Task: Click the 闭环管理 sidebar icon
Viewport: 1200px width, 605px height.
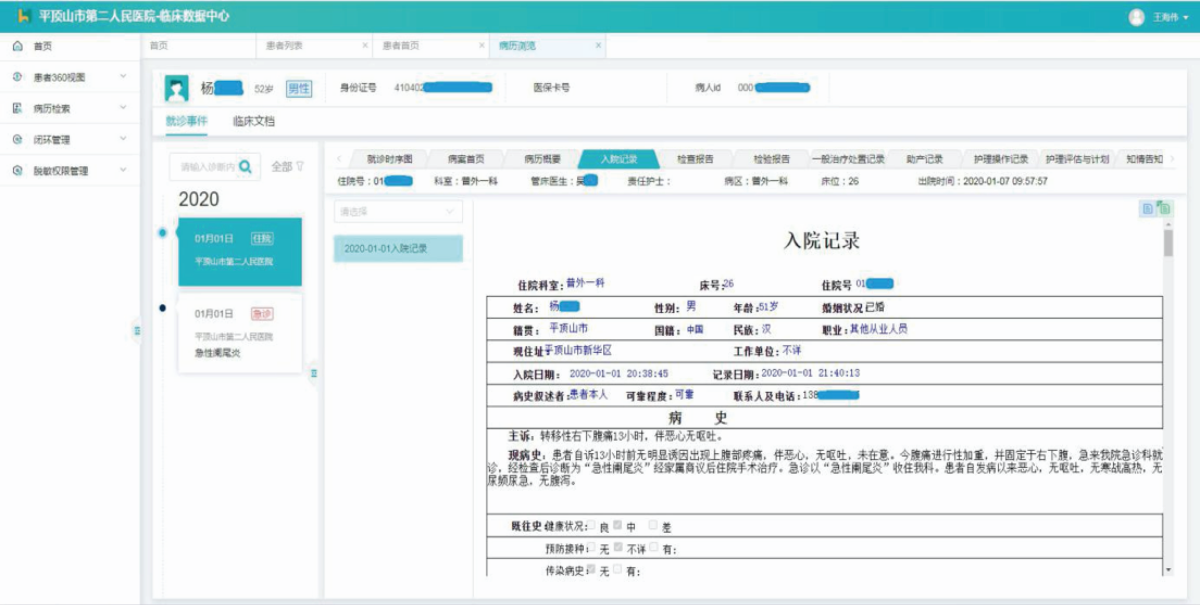Action: point(18,140)
